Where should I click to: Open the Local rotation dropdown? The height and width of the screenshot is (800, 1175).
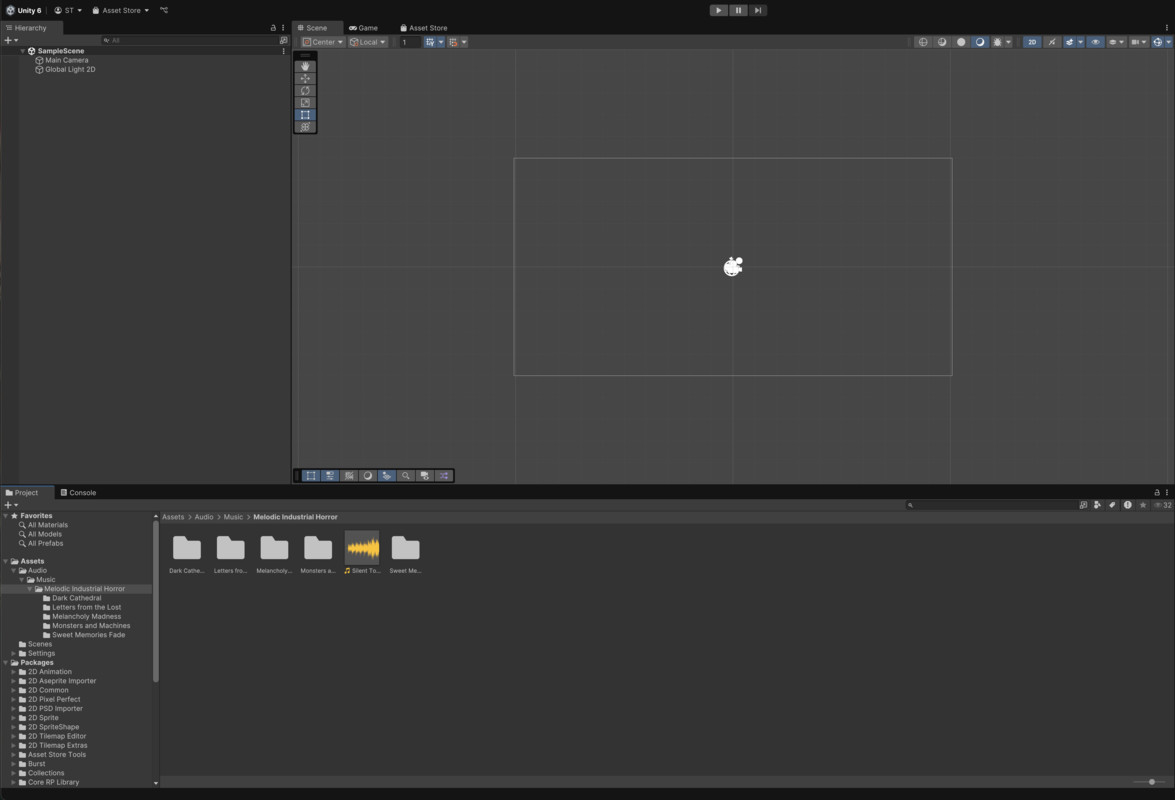[368, 42]
